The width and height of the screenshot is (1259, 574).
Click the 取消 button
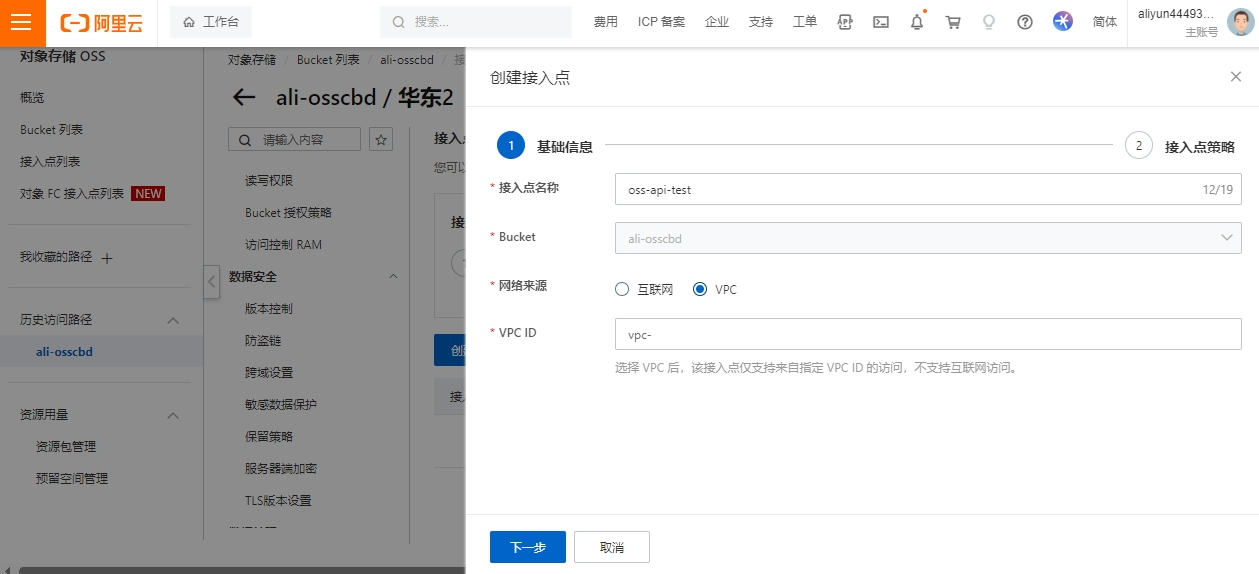[611, 547]
